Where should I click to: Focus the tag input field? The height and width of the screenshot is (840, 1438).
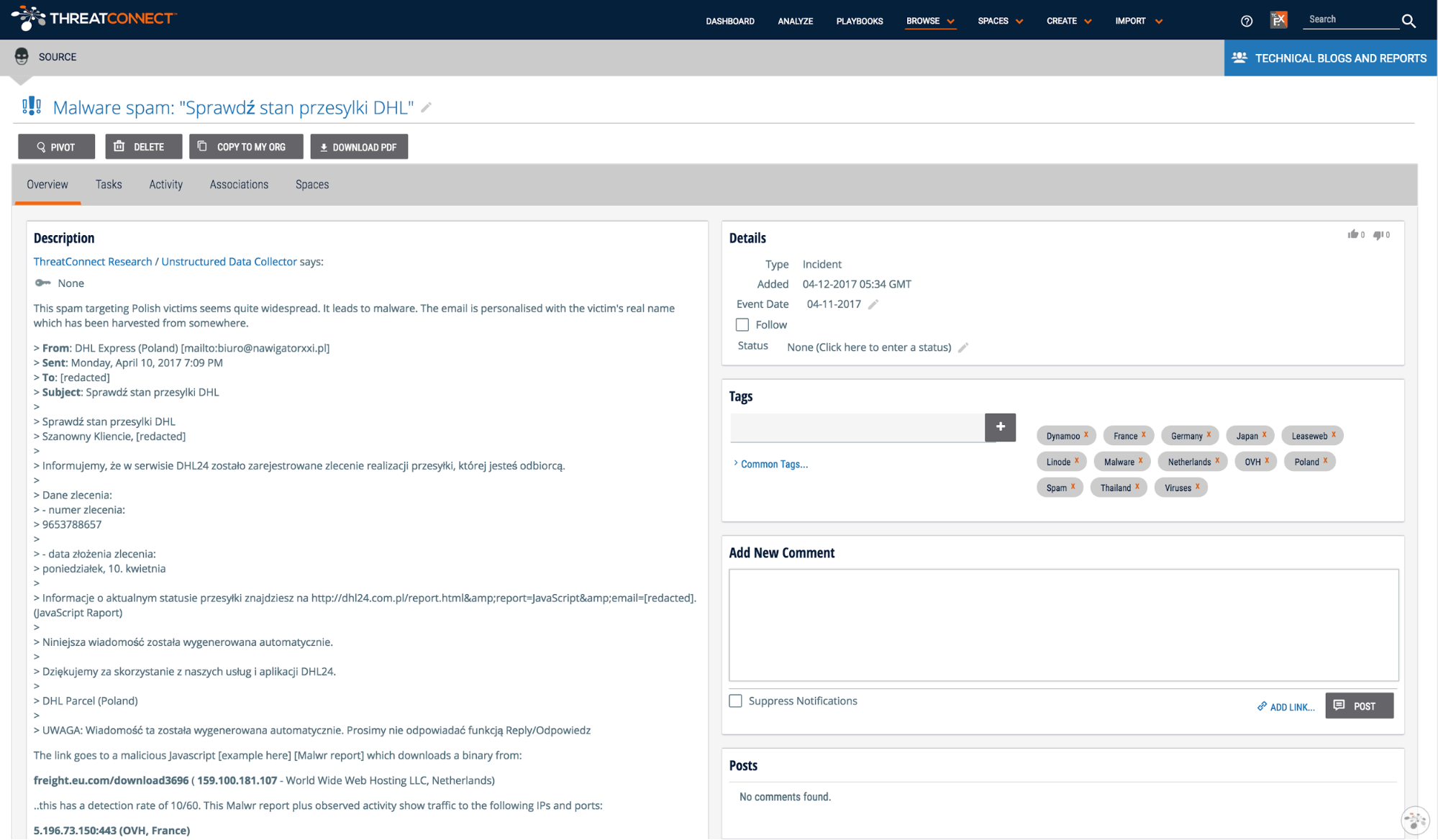click(x=857, y=427)
